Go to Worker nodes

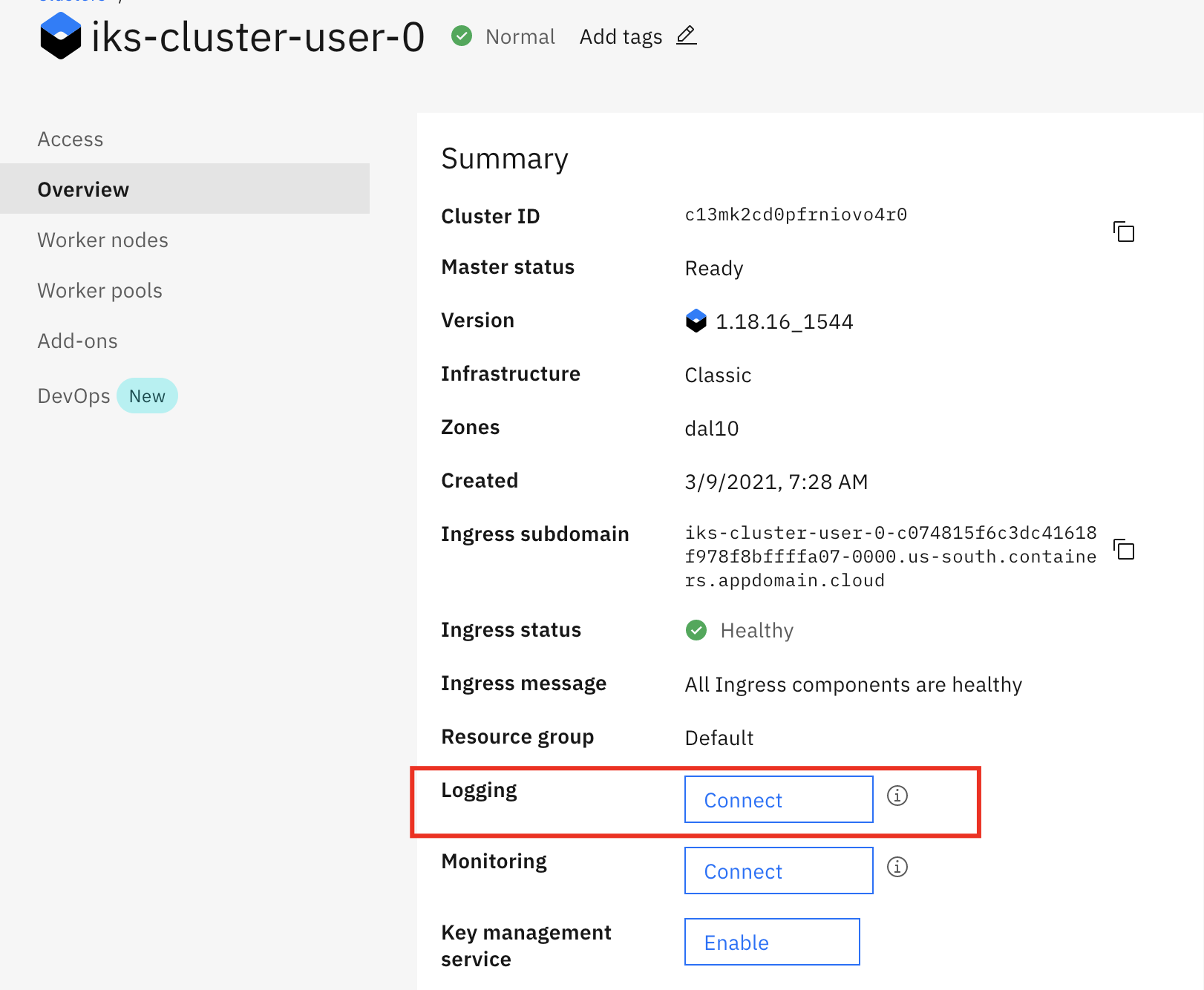(102, 240)
